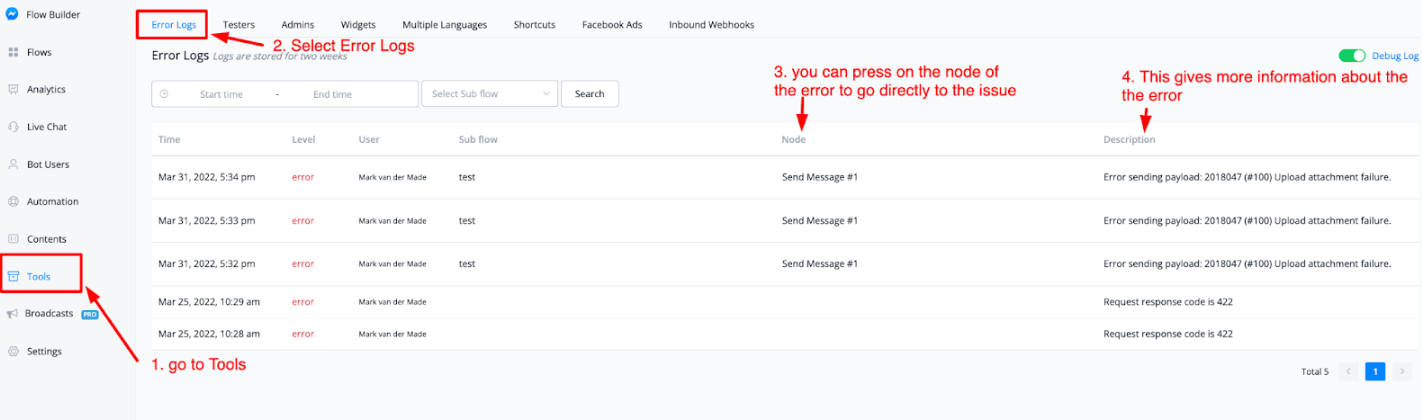Click the Start time input field
Screen dimensions: 1422x420
(221, 94)
